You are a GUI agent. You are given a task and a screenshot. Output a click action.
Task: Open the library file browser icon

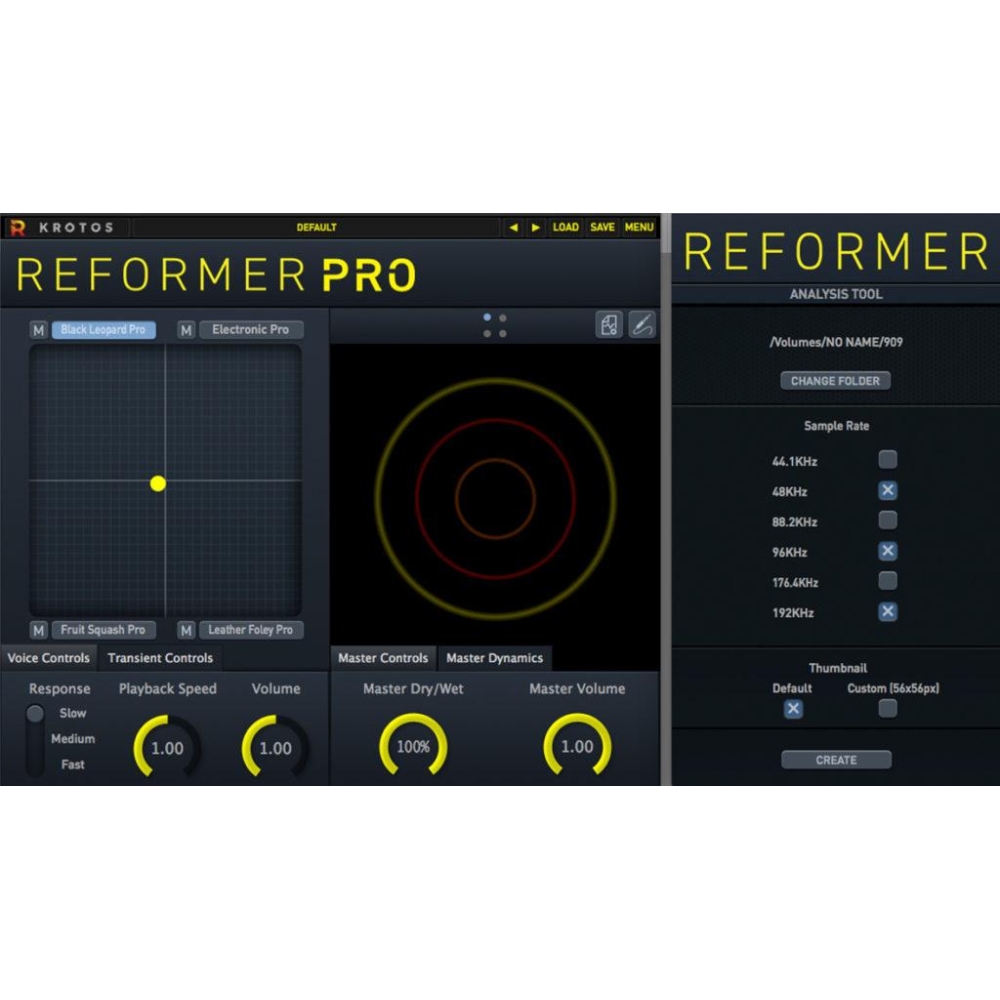(x=609, y=325)
